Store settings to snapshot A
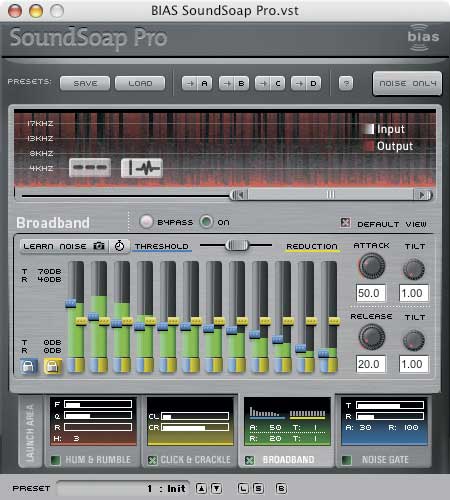 click(197, 83)
